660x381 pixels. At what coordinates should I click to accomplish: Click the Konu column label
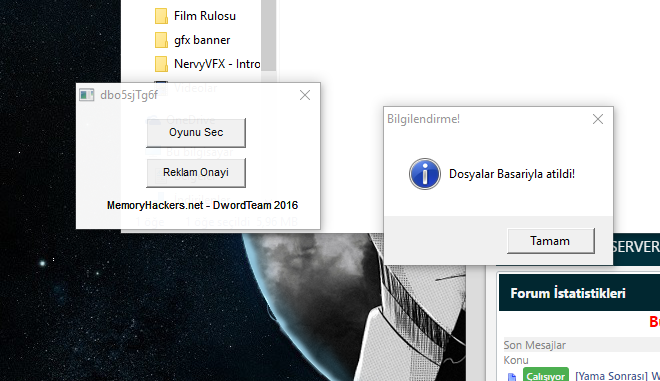pos(516,360)
